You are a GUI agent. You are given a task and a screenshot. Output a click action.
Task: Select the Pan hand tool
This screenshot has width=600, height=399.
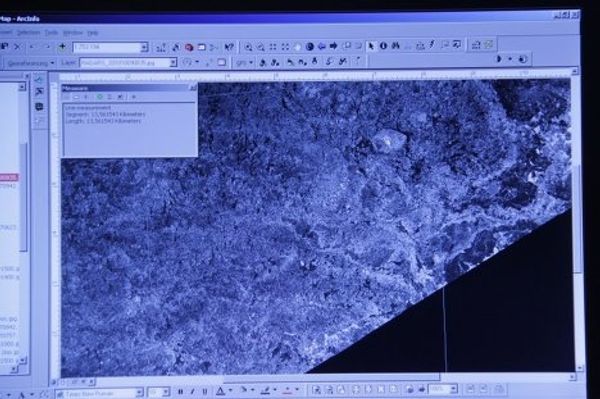297,47
